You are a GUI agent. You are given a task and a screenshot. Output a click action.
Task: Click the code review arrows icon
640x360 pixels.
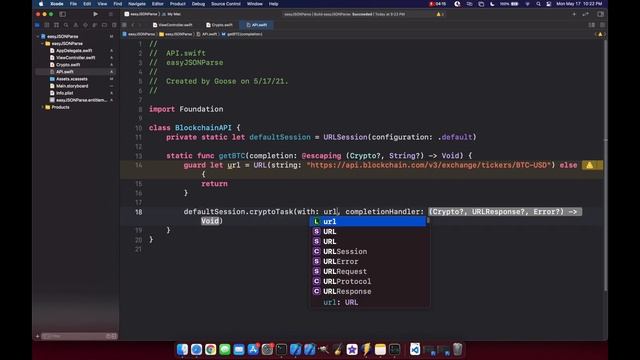(586, 14)
